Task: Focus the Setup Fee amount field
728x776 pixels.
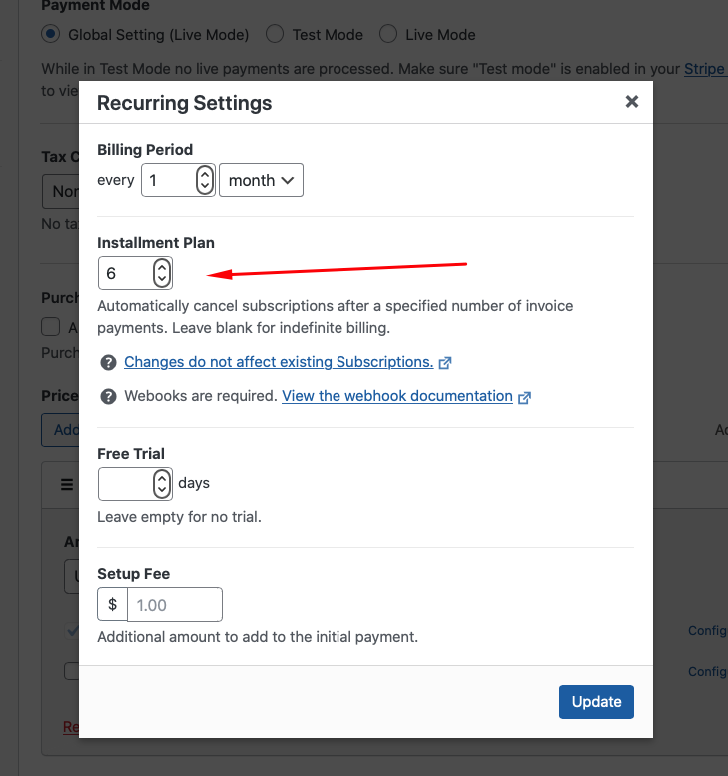Action: [x=174, y=605]
